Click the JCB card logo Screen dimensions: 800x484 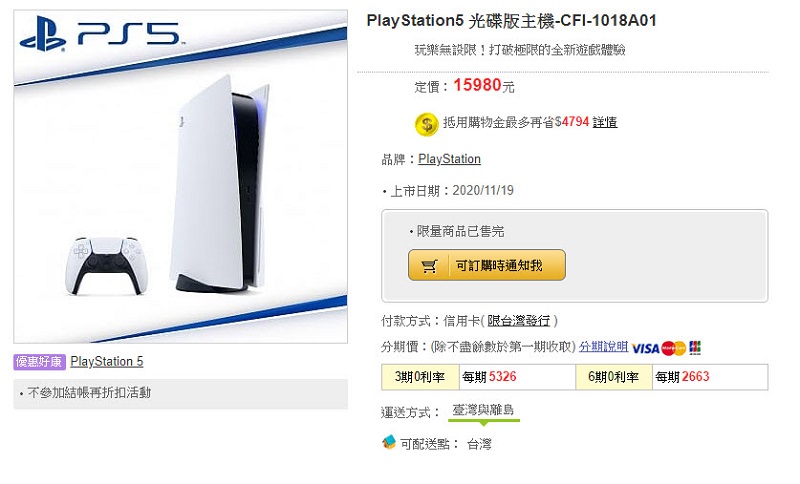click(x=695, y=348)
